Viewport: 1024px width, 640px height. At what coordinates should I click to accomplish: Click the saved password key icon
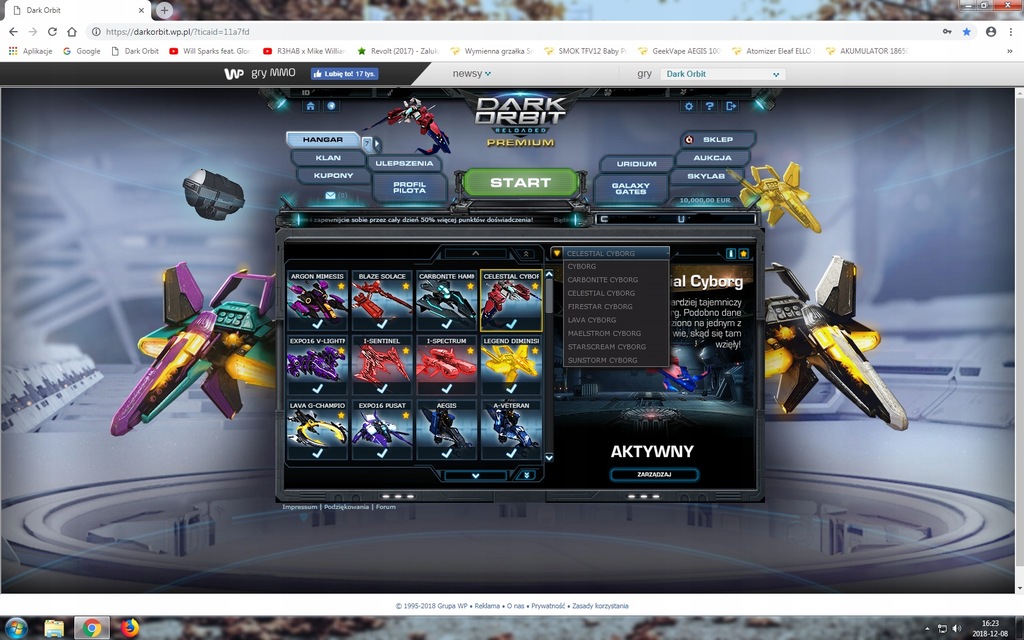pyautogui.click(x=947, y=31)
